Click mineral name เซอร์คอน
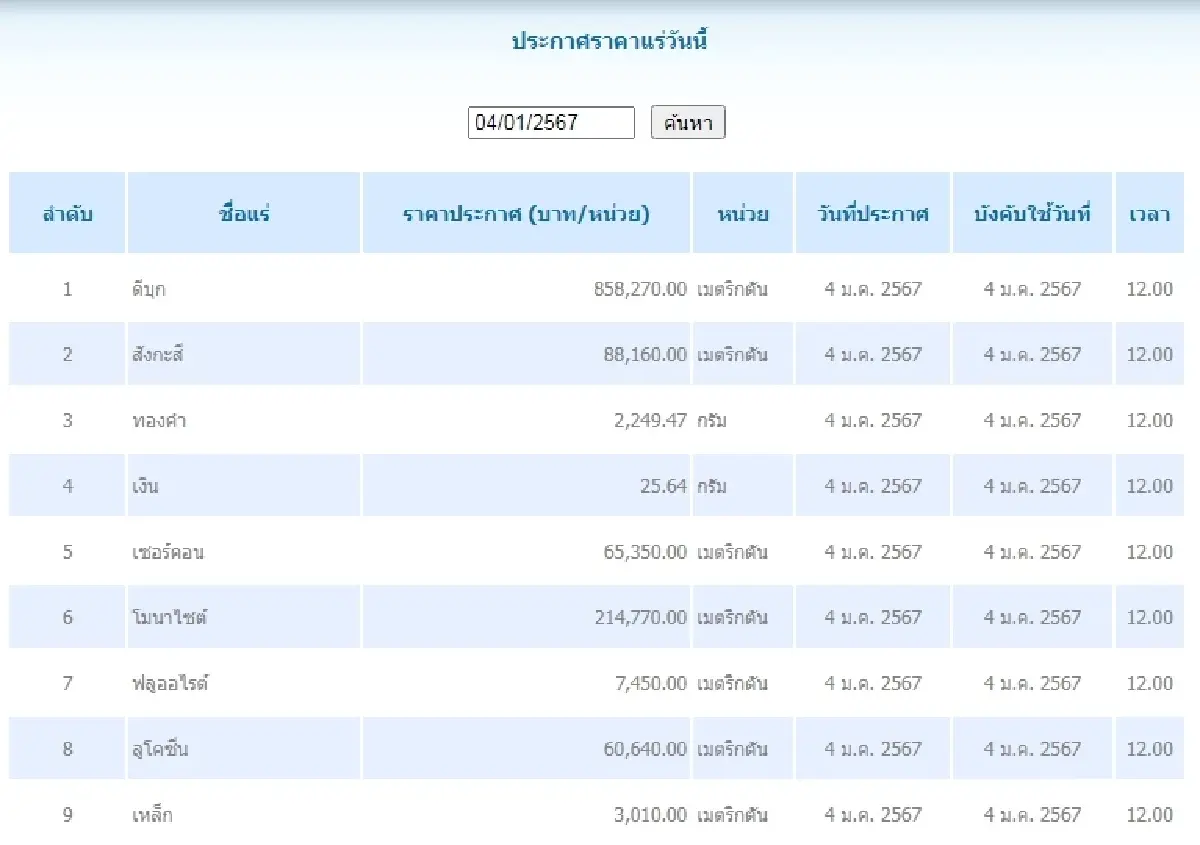The width and height of the screenshot is (1200, 845). (167, 552)
